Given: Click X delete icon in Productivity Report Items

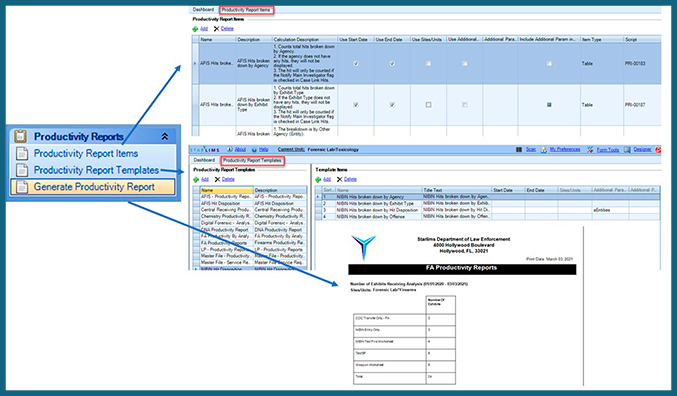Looking at the screenshot, I should point(216,29).
